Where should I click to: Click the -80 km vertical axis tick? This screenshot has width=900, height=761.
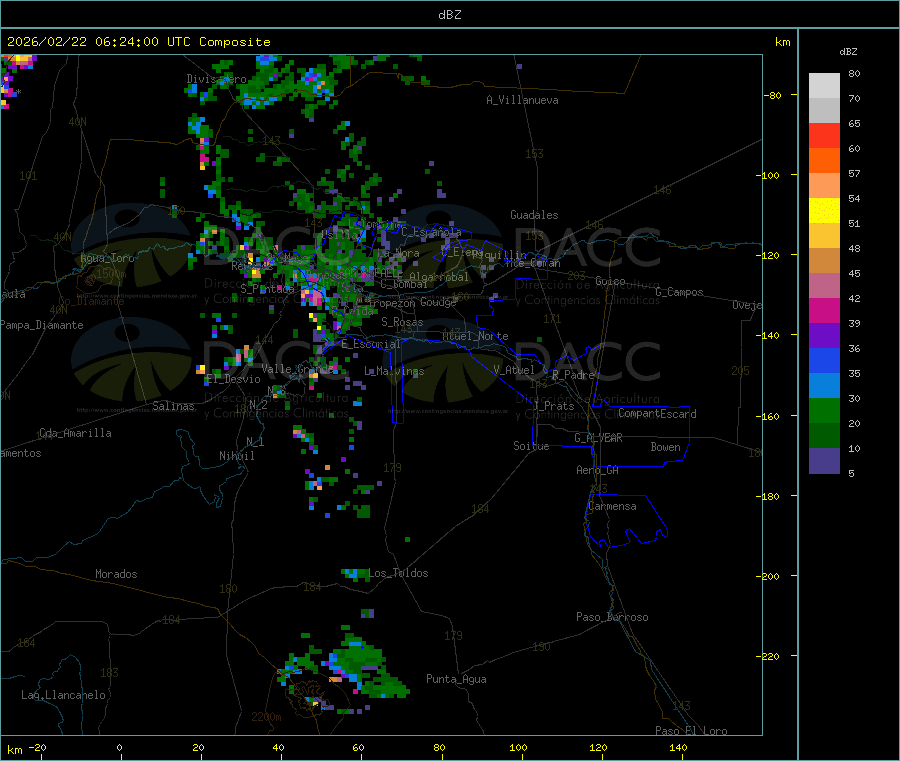(x=772, y=95)
